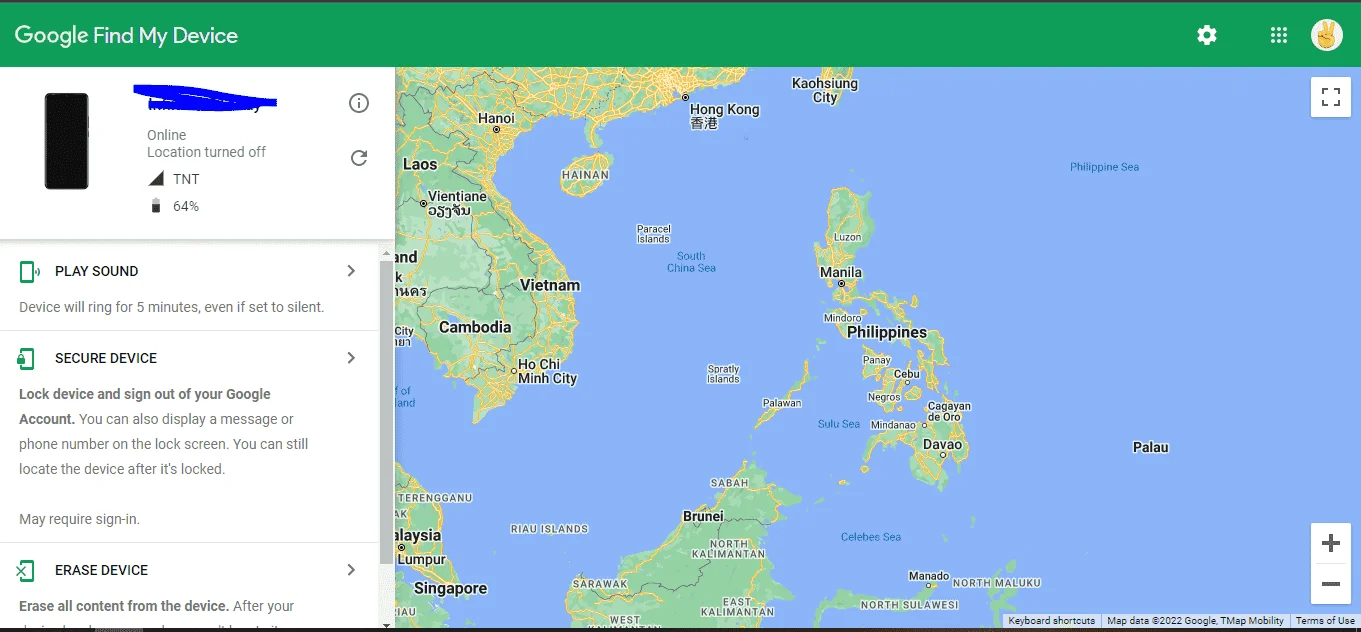Refresh the device location

click(359, 158)
